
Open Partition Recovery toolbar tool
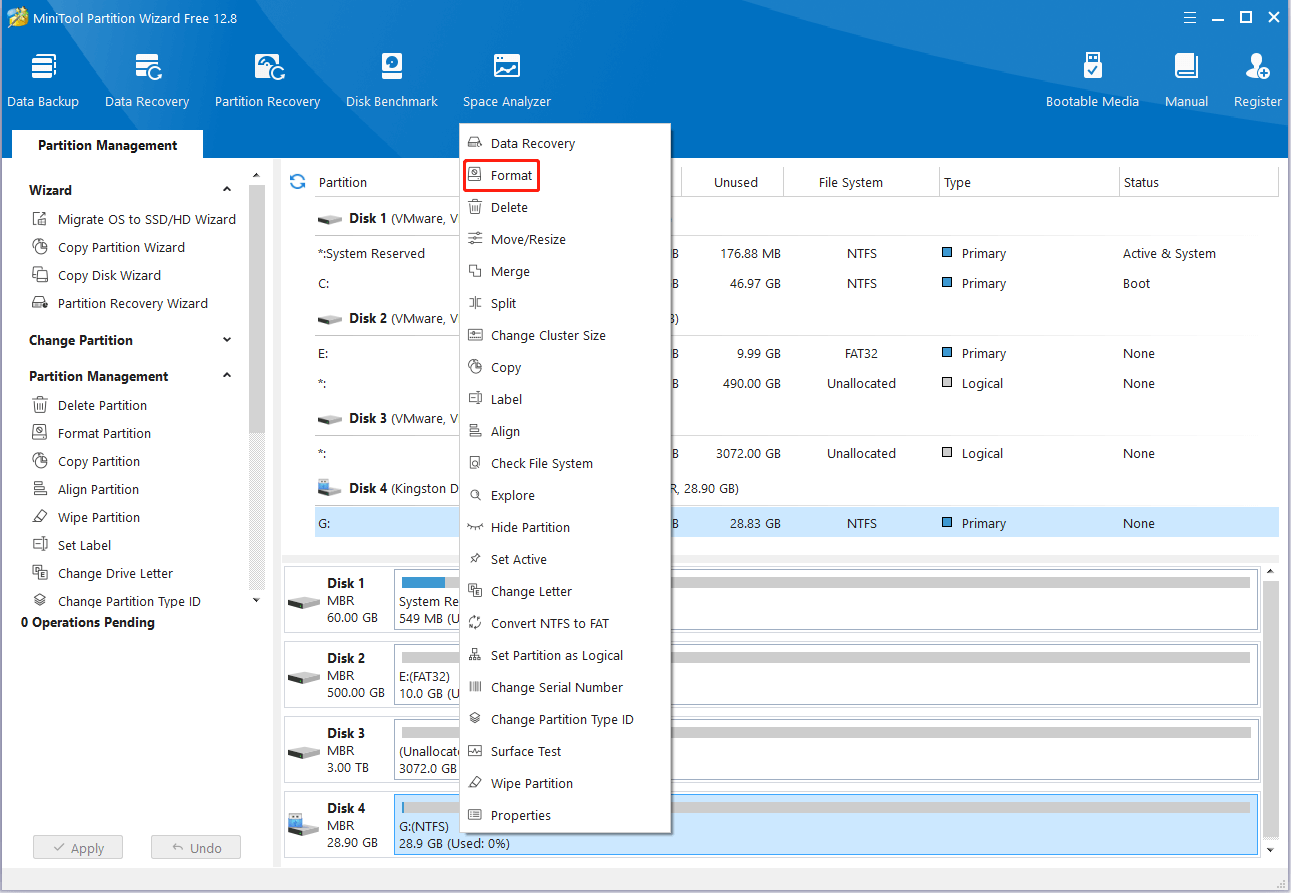click(267, 80)
